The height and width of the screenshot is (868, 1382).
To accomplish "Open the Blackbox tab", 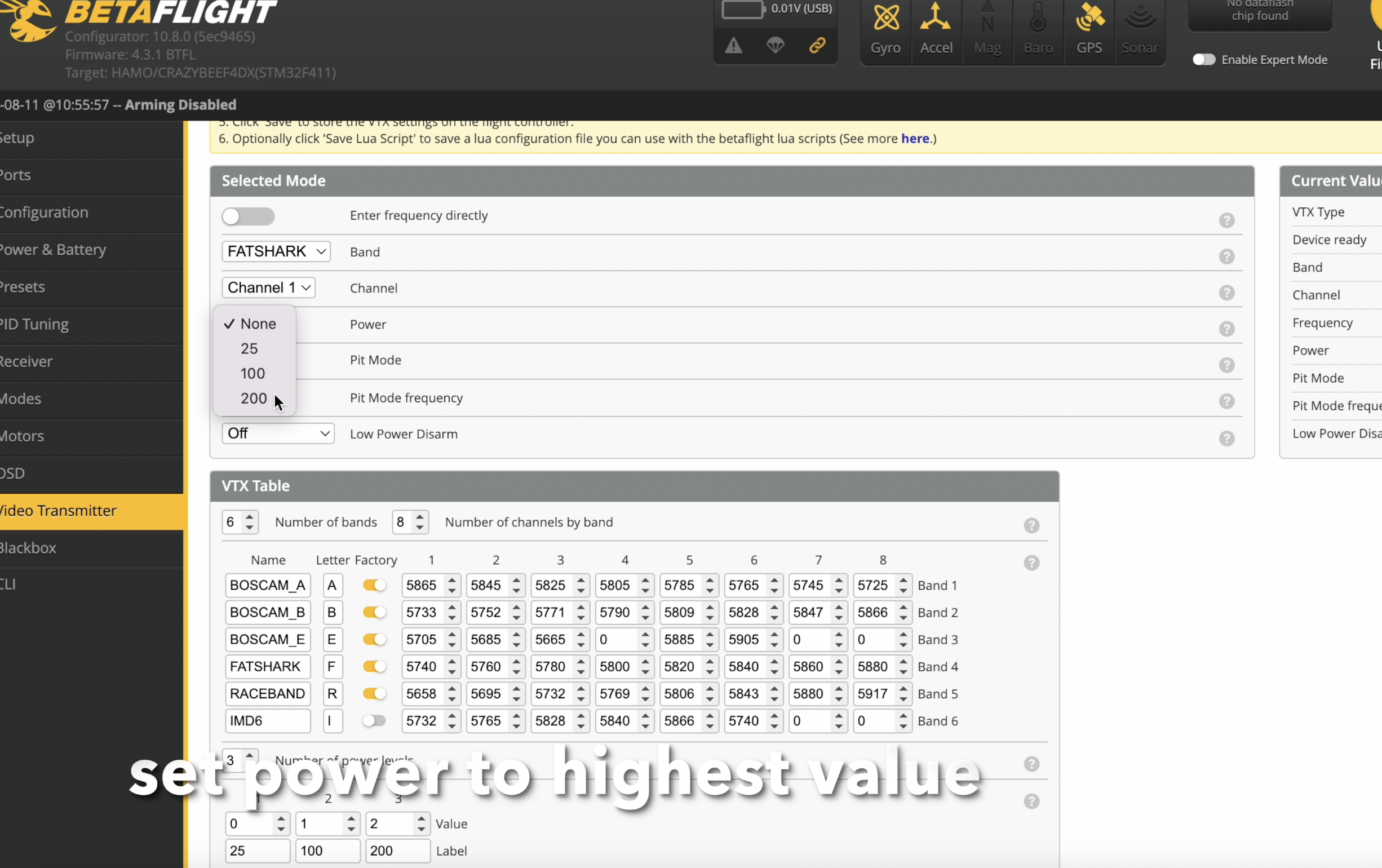I will pos(29,548).
